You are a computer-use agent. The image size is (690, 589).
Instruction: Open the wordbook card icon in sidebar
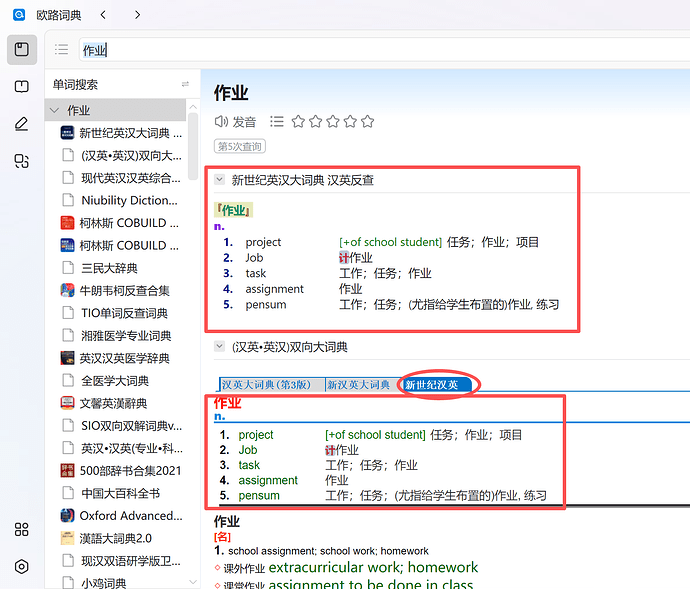tap(21, 87)
